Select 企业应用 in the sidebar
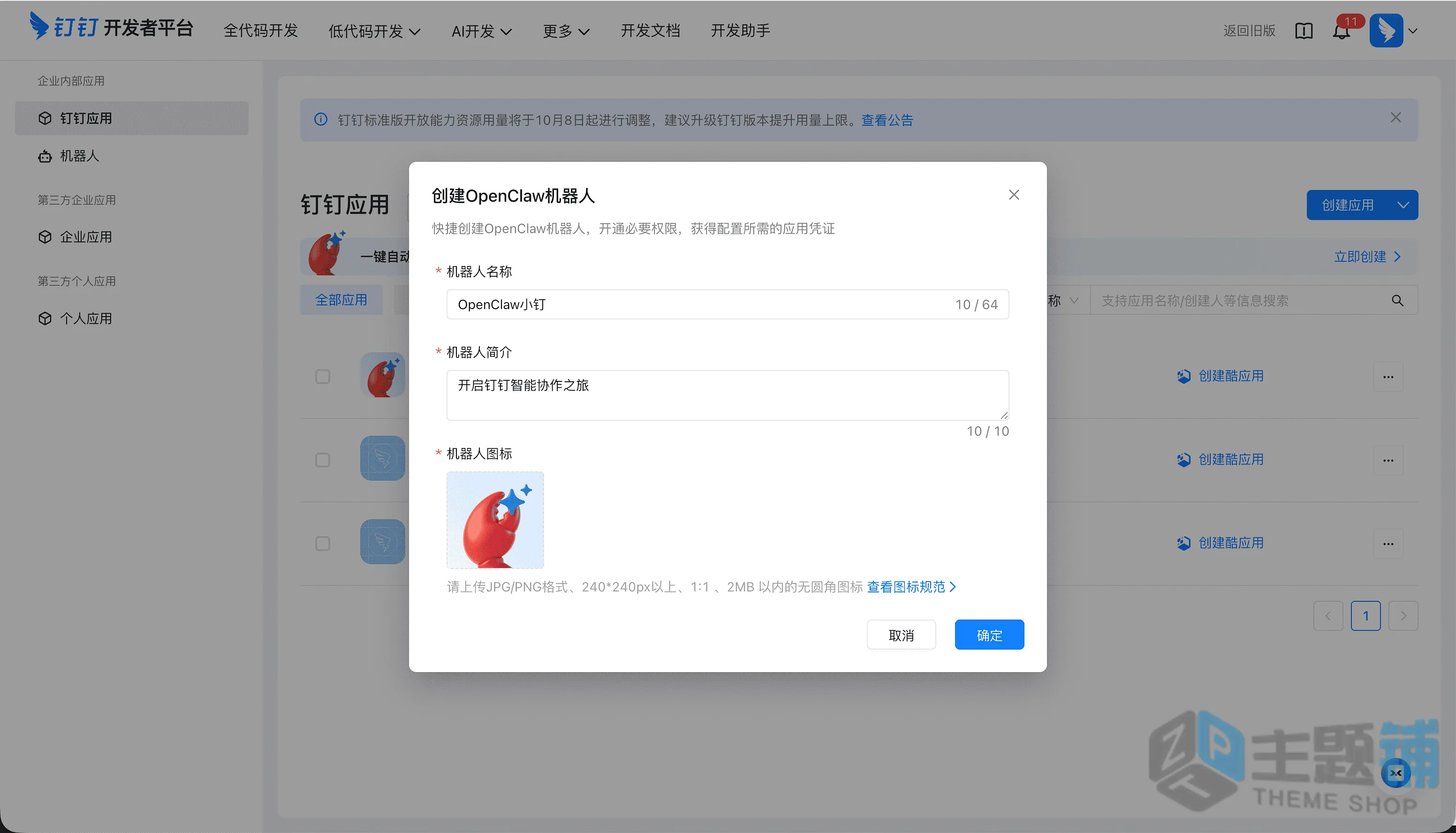 pyautogui.click(x=132, y=237)
